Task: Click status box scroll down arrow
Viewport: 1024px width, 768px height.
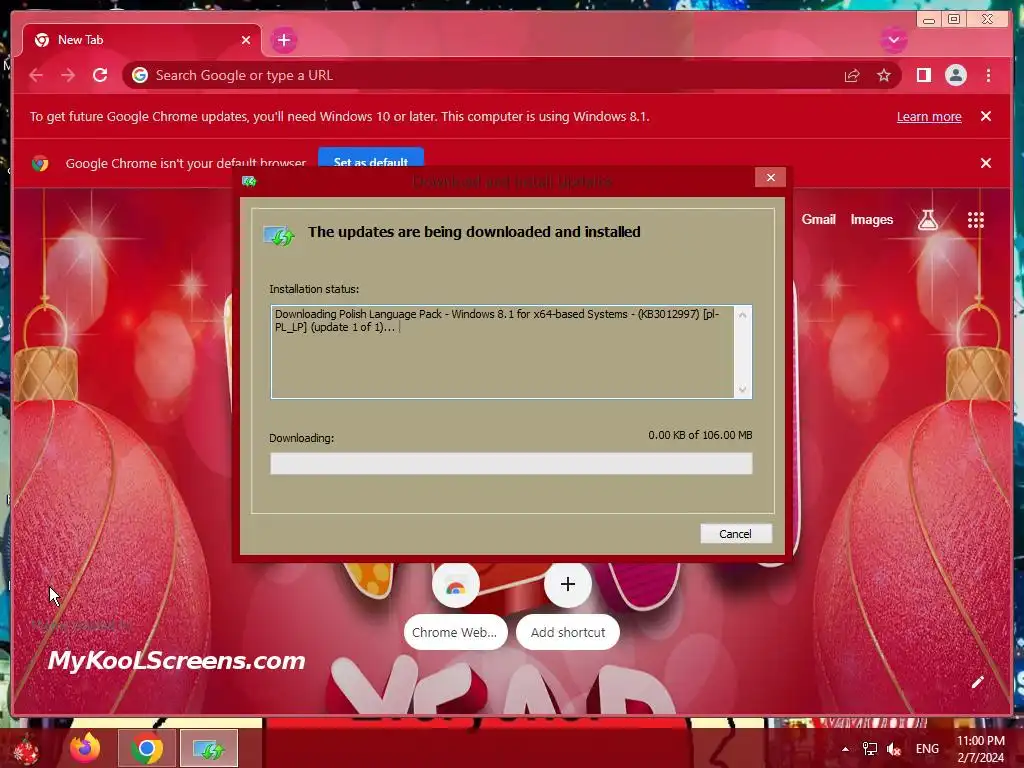Action: click(x=743, y=389)
